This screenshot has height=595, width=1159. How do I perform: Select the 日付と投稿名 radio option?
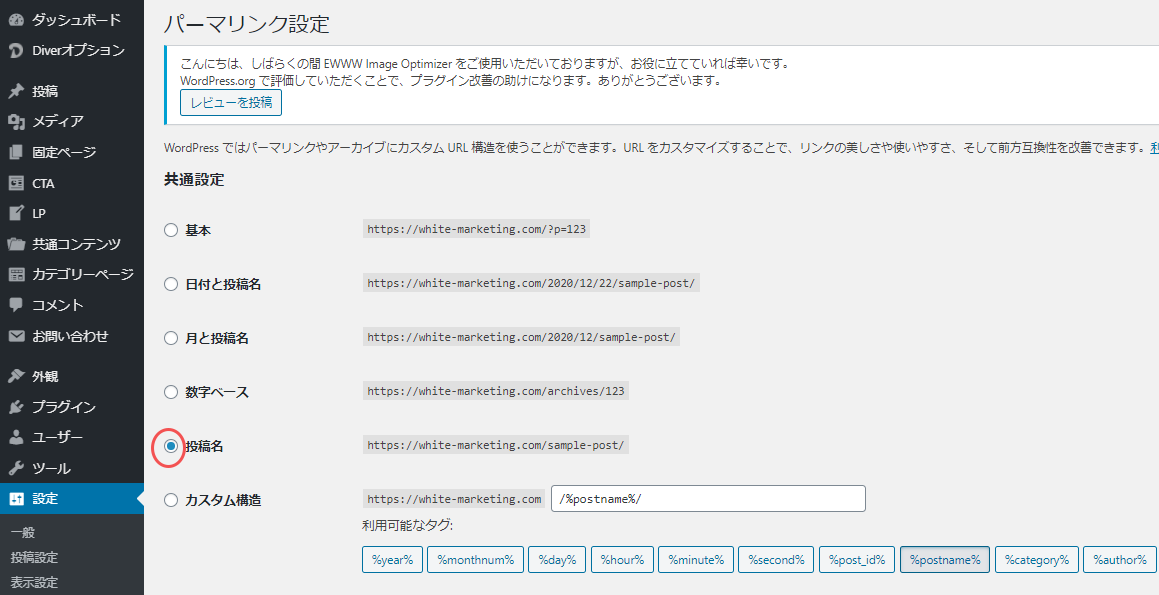pyautogui.click(x=171, y=284)
